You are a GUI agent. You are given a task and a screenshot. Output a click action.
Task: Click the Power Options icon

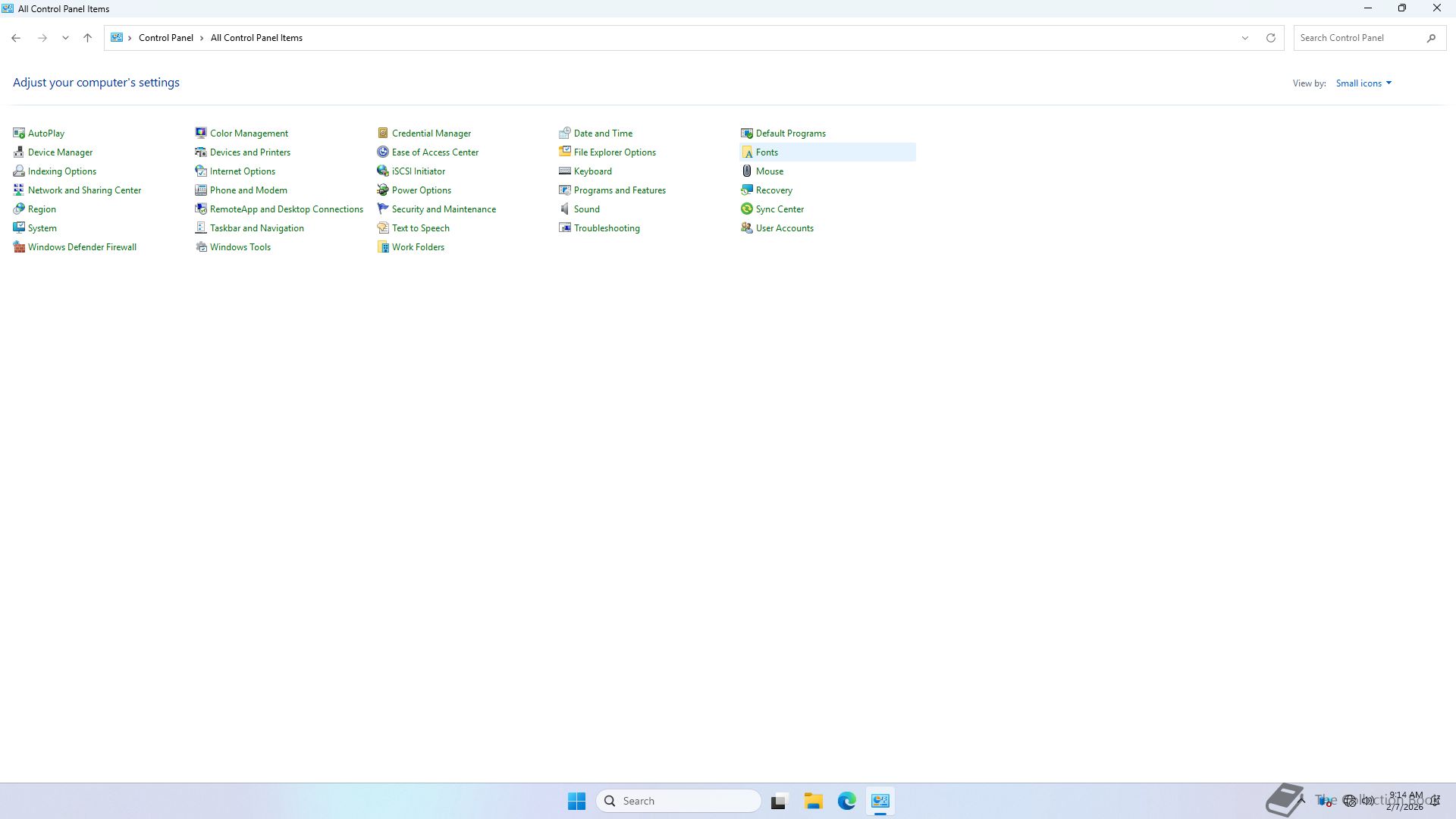[x=383, y=190]
